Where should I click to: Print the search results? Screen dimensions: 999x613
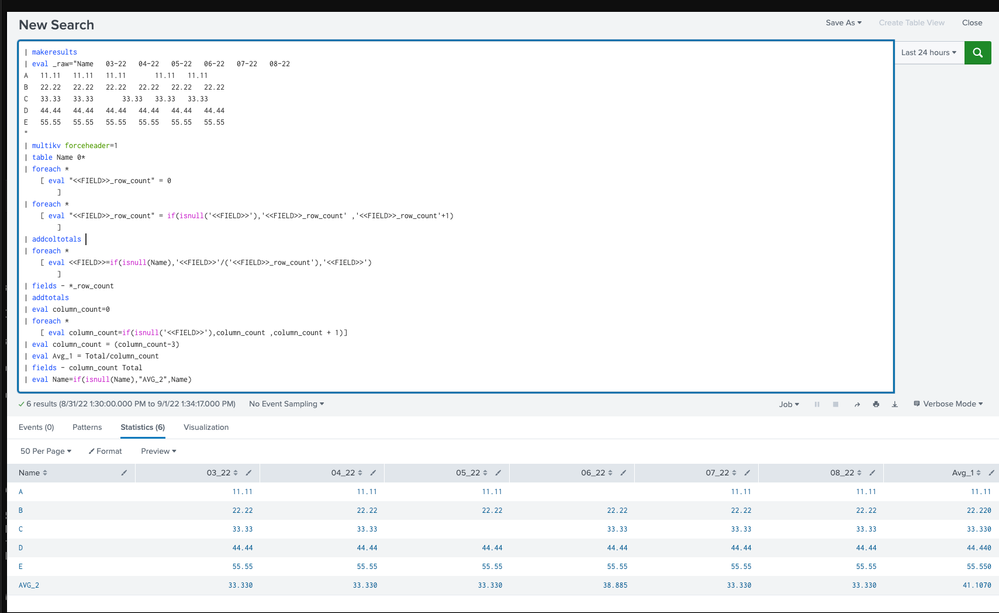[876, 404]
